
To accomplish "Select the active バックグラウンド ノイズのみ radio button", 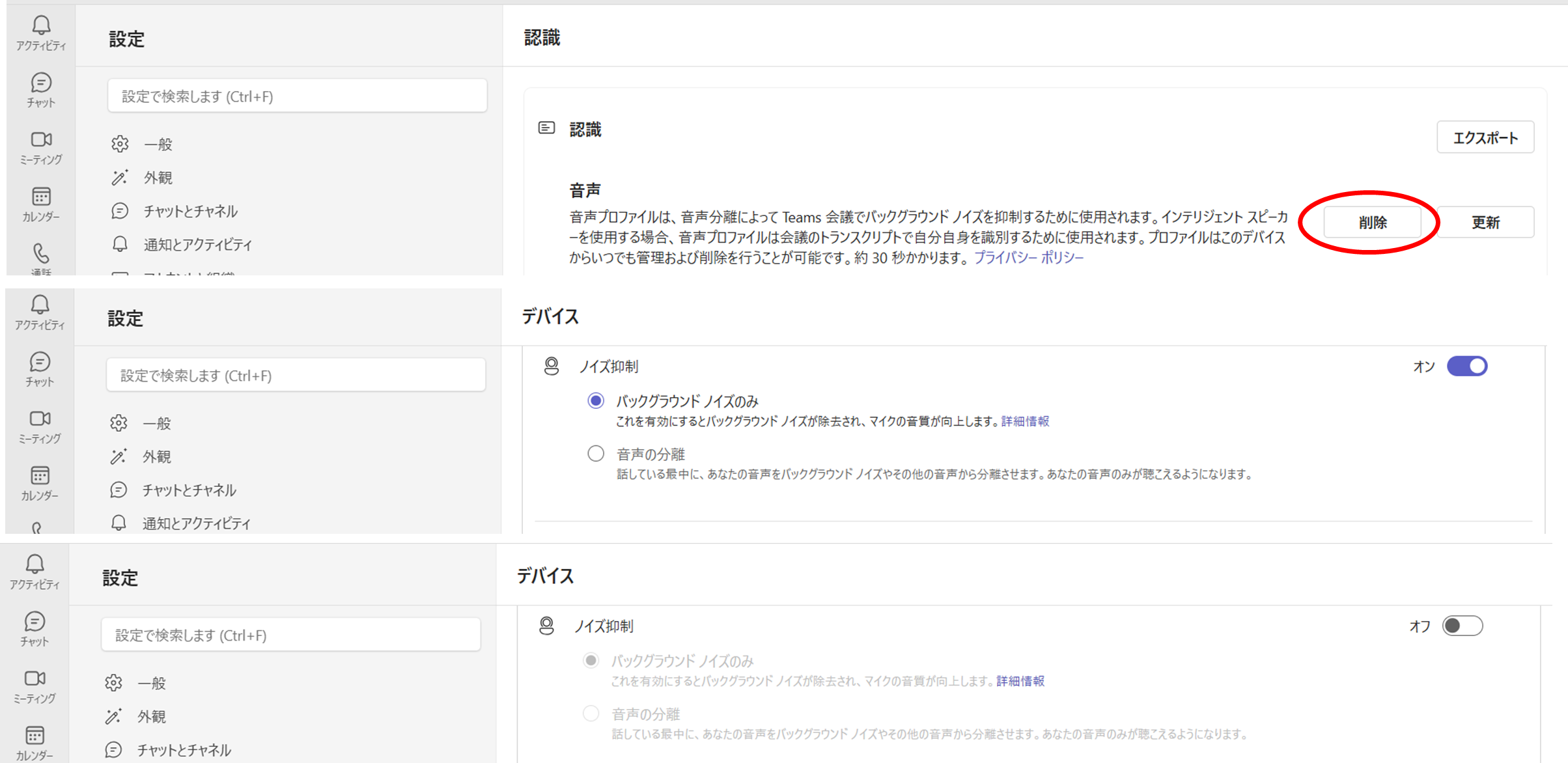I will pos(596,400).
